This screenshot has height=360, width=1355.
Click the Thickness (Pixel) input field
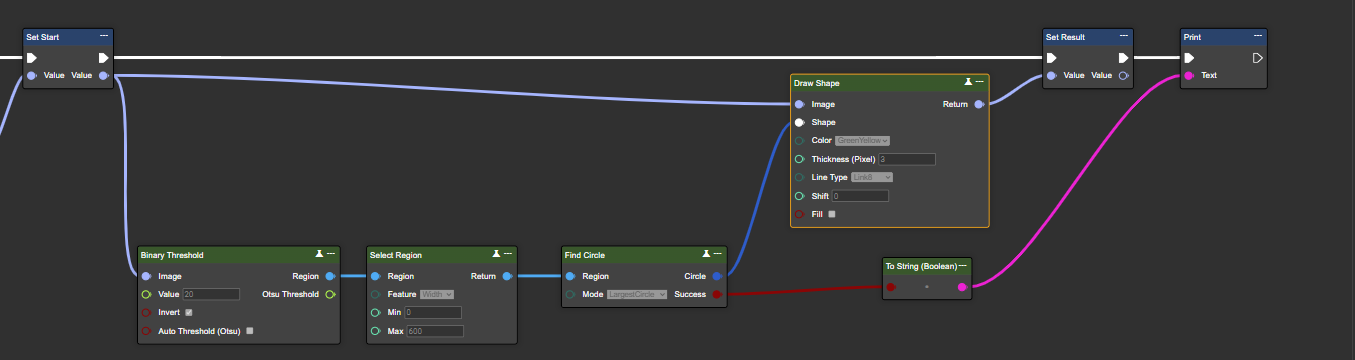click(907, 159)
